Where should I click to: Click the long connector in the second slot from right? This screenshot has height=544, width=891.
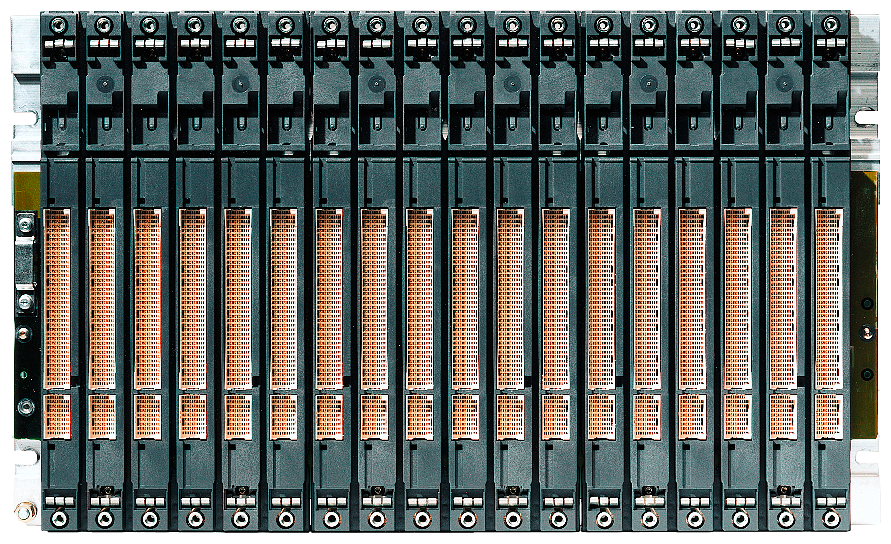(783, 298)
